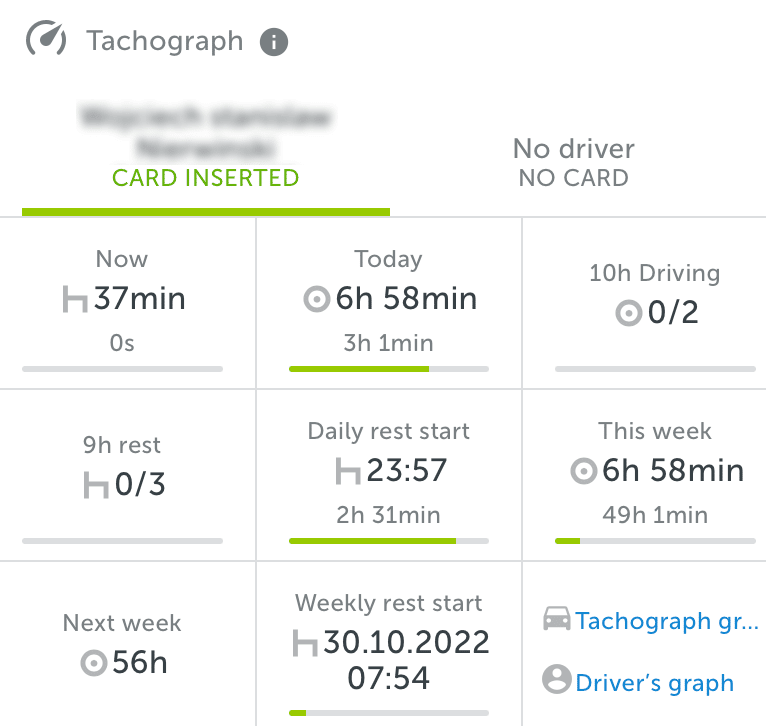Screen dimensions: 766x726
Task: Click the Today driving progress bar
Action: pyautogui.click(x=389, y=369)
